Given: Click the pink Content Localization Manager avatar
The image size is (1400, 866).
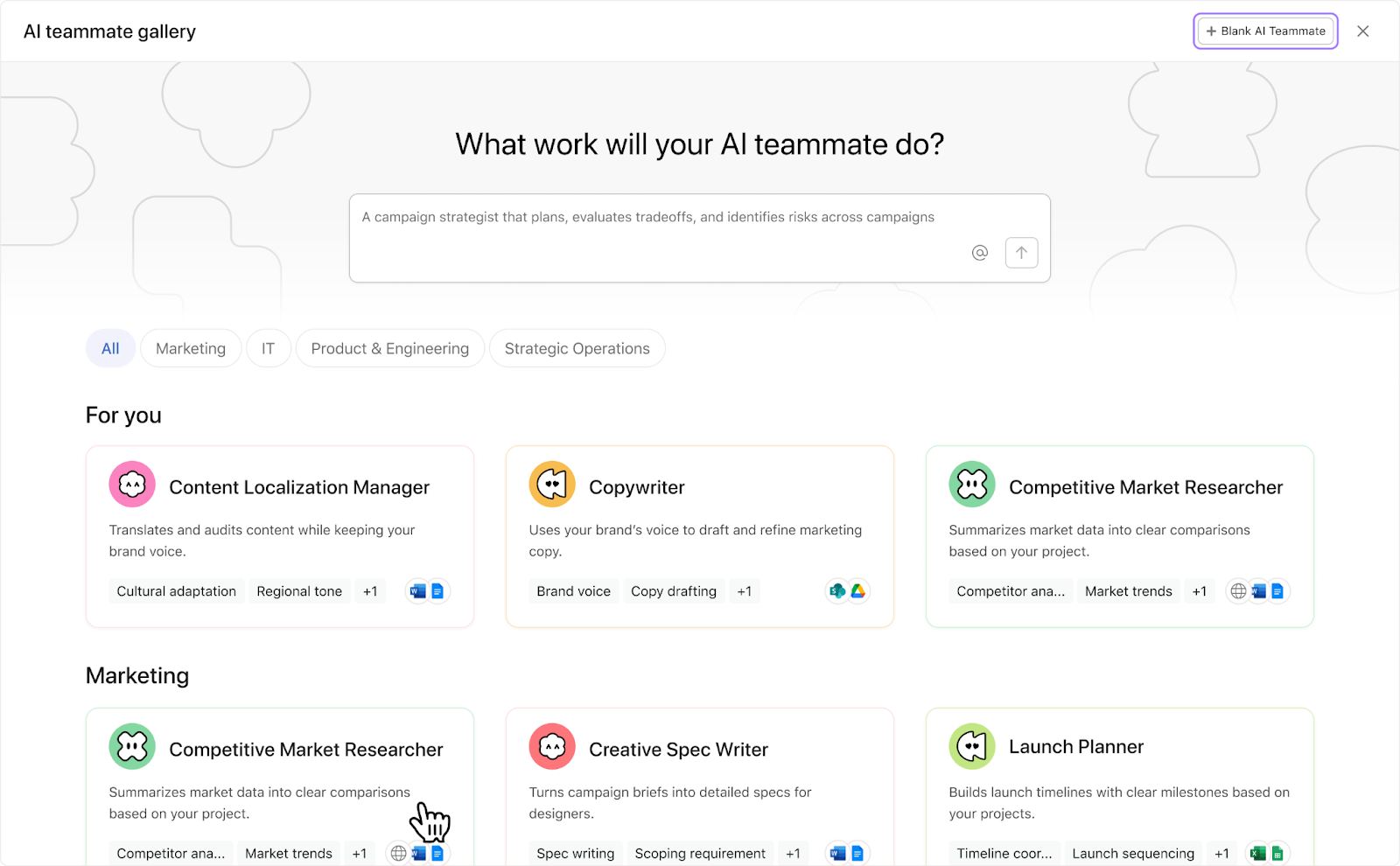Looking at the screenshot, I should click(x=132, y=485).
